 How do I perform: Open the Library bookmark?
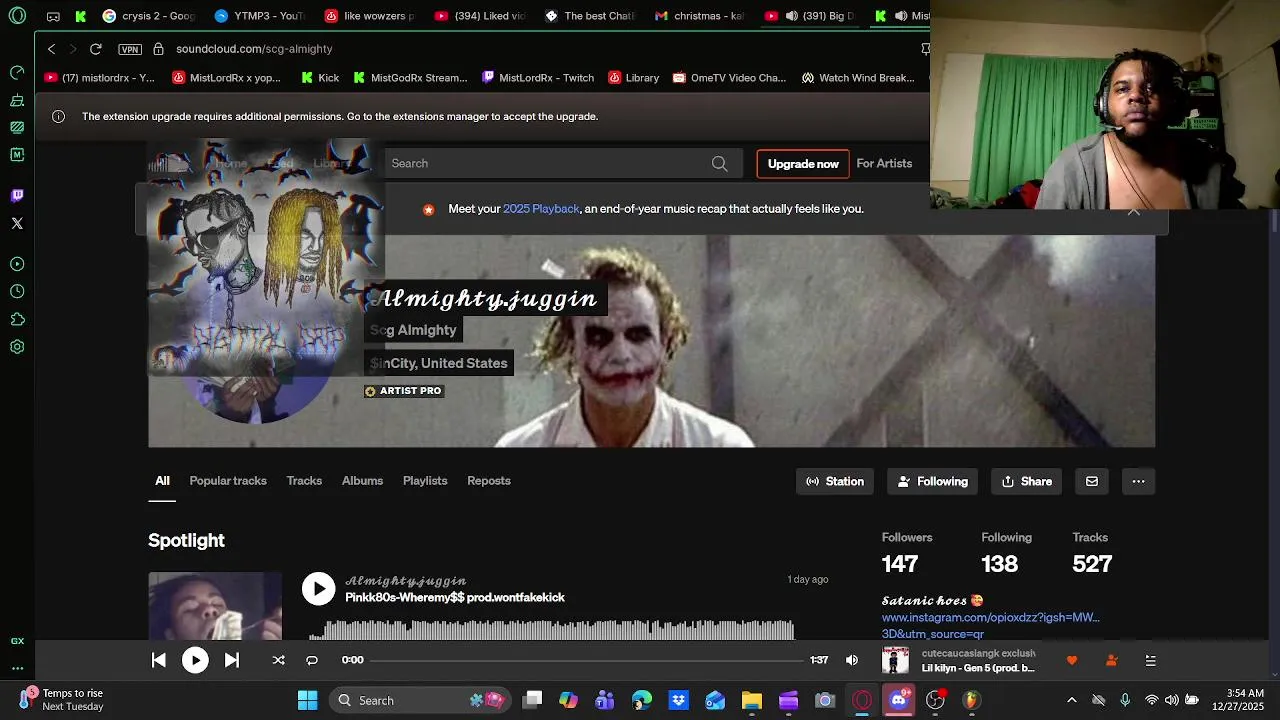[632, 78]
